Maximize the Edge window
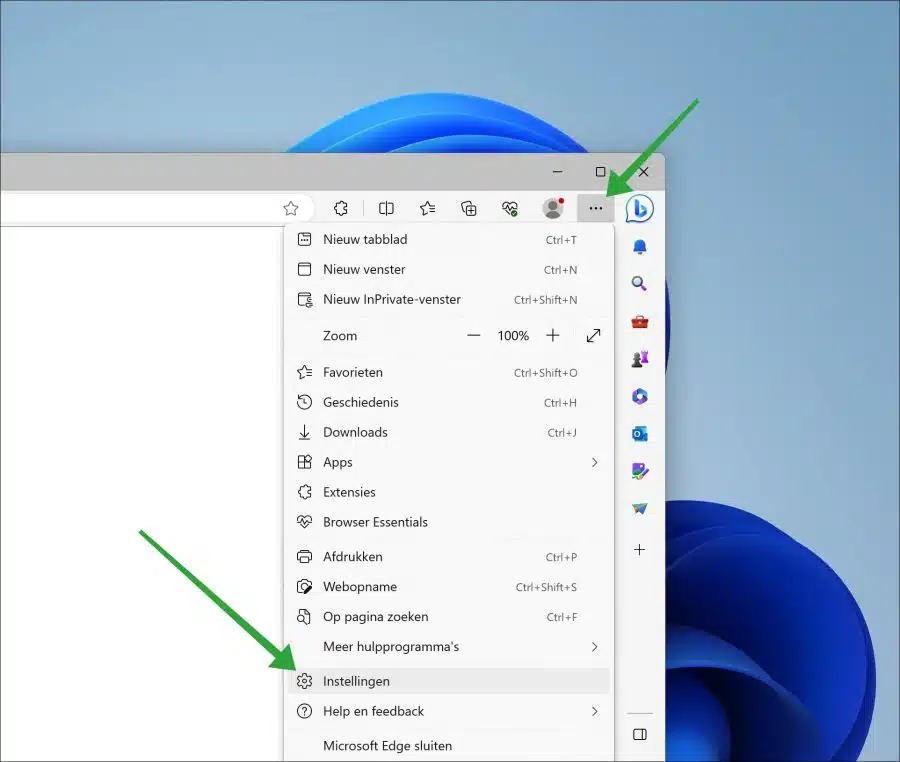This screenshot has width=900, height=762. pyautogui.click(x=600, y=172)
